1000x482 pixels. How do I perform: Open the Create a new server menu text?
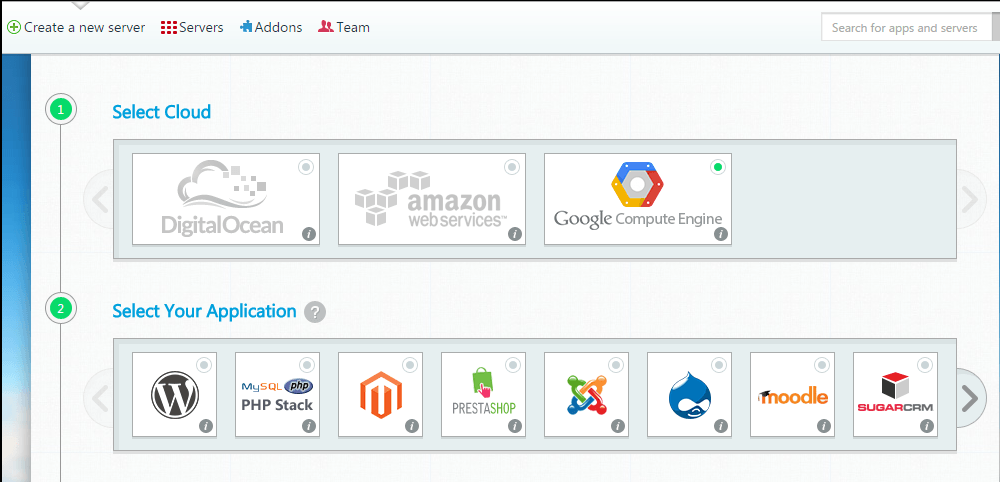[x=85, y=27]
